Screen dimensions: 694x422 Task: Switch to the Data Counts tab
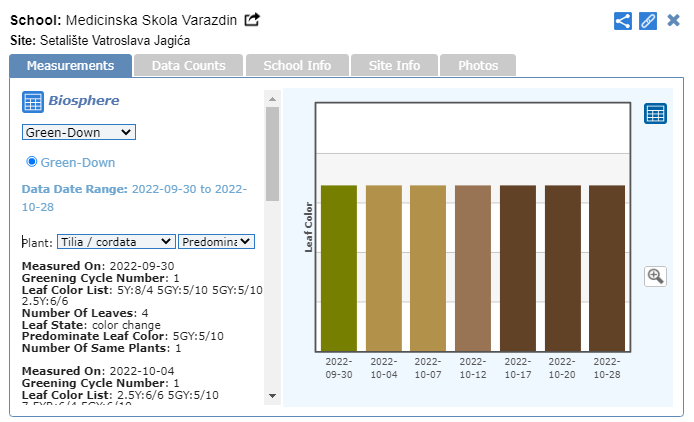tap(188, 65)
